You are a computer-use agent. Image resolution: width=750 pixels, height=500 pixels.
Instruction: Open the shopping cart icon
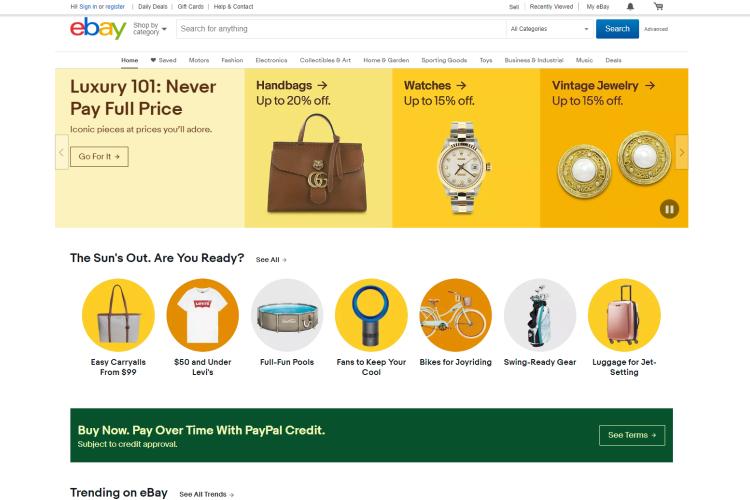point(659,7)
